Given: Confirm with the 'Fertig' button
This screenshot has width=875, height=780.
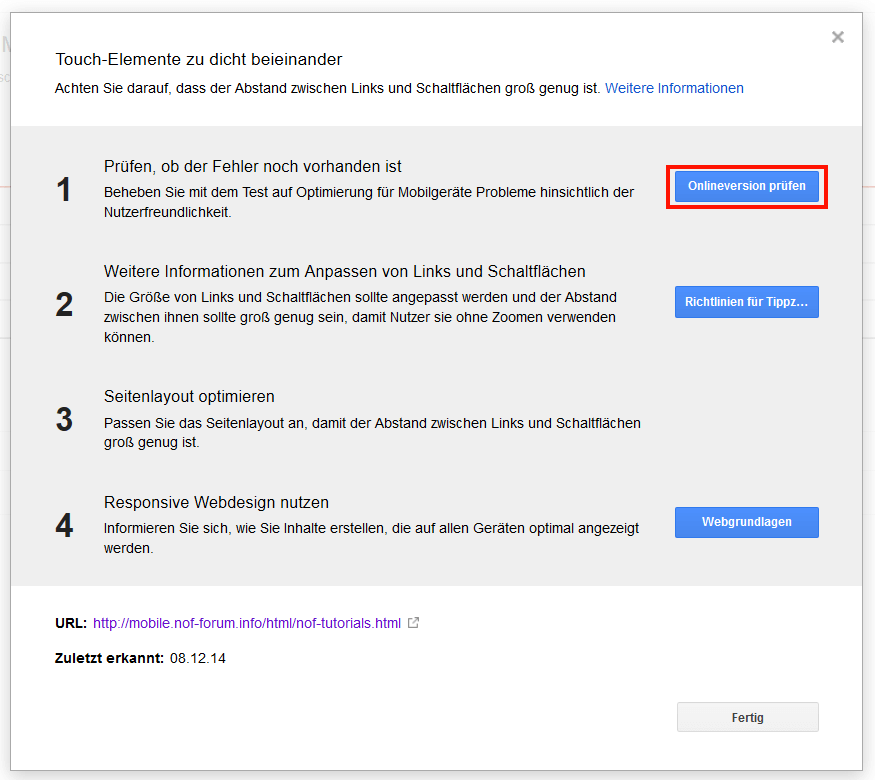Looking at the screenshot, I should (747, 717).
